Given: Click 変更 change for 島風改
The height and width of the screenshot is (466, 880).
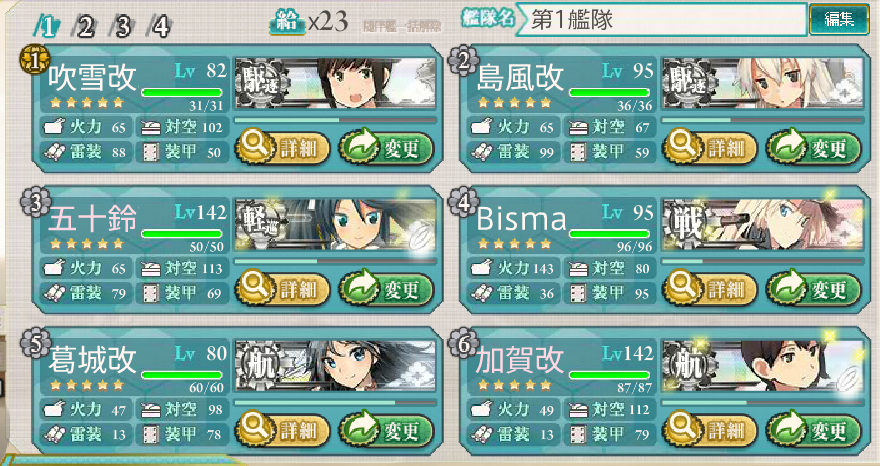Looking at the screenshot, I should [x=814, y=148].
